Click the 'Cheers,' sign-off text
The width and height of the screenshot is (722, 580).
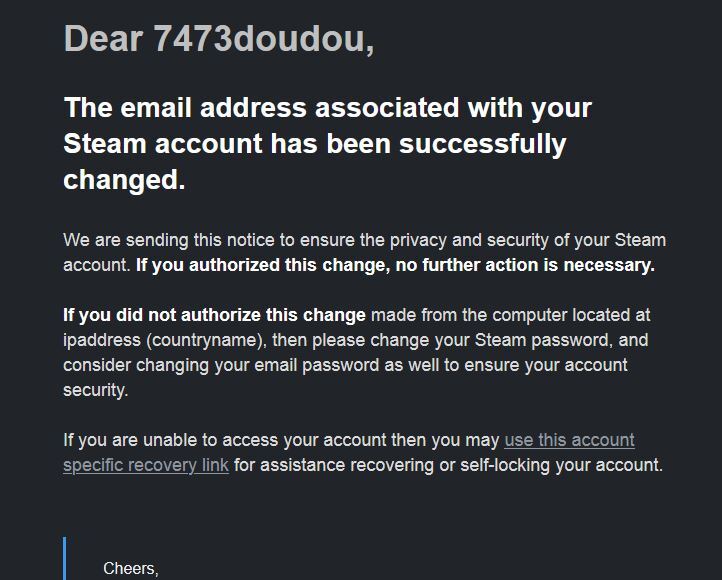coord(131,568)
